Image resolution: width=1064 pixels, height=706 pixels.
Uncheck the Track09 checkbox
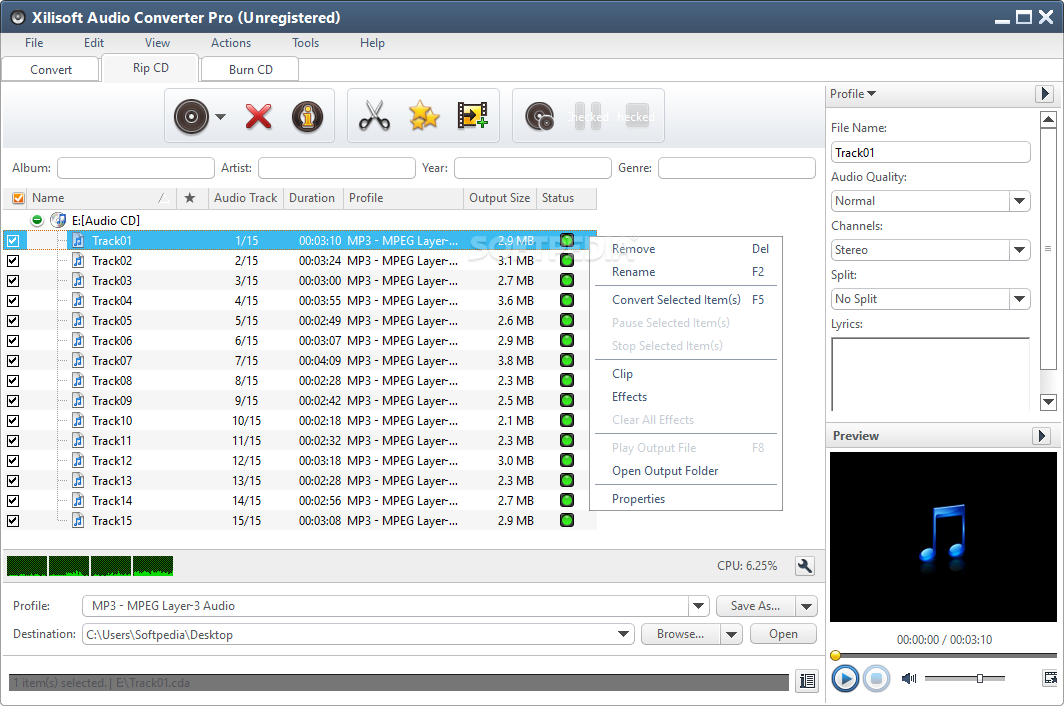click(x=13, y=401)
